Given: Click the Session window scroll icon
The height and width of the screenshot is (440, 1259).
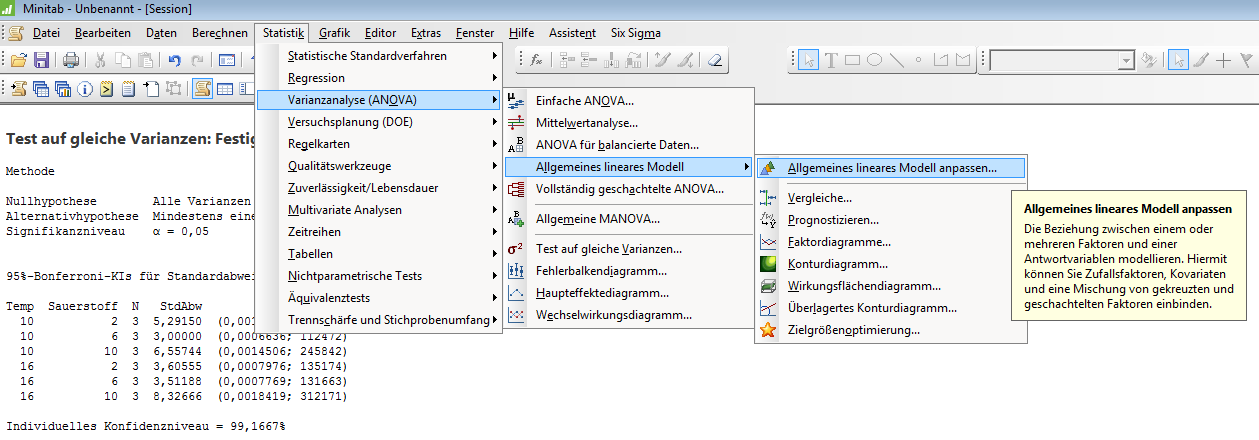Looking at the screenshot, I should pos(19,88).
